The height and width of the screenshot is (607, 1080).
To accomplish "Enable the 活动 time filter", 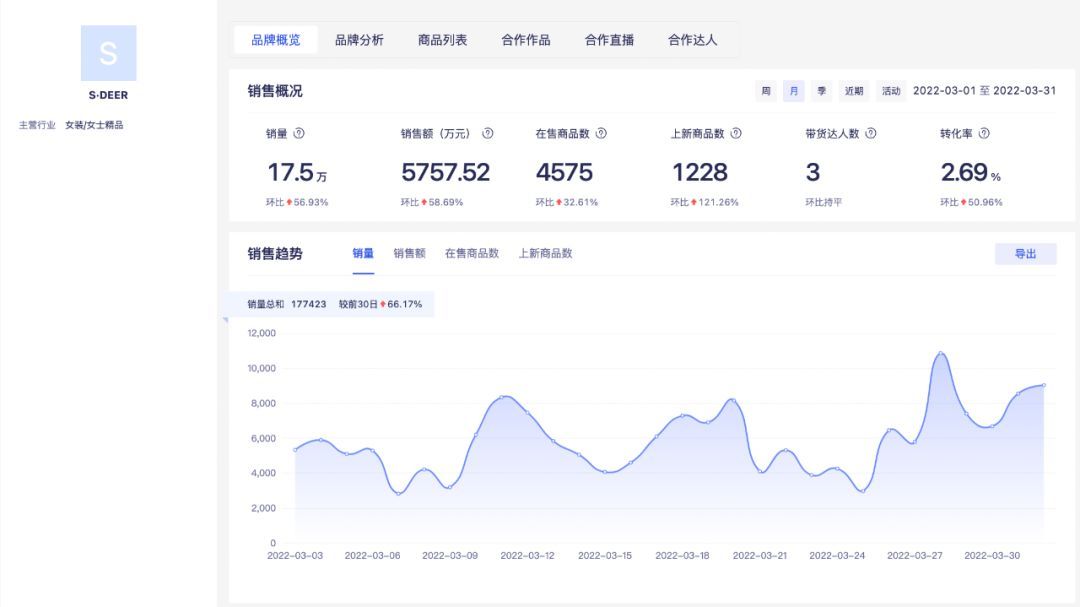I will click(890, 90).
